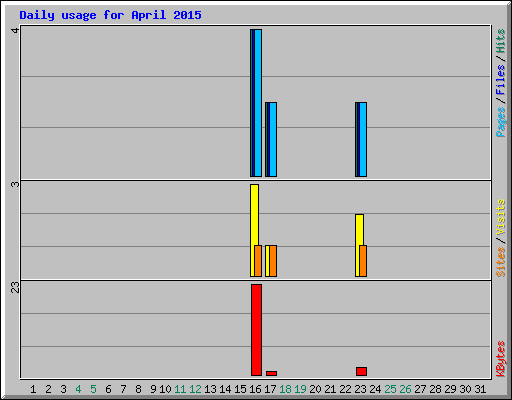The height and width of the screenshot is (400, 512).
Task: Click the orange Sites bar for day 16
Action: (x=258, y=261)
